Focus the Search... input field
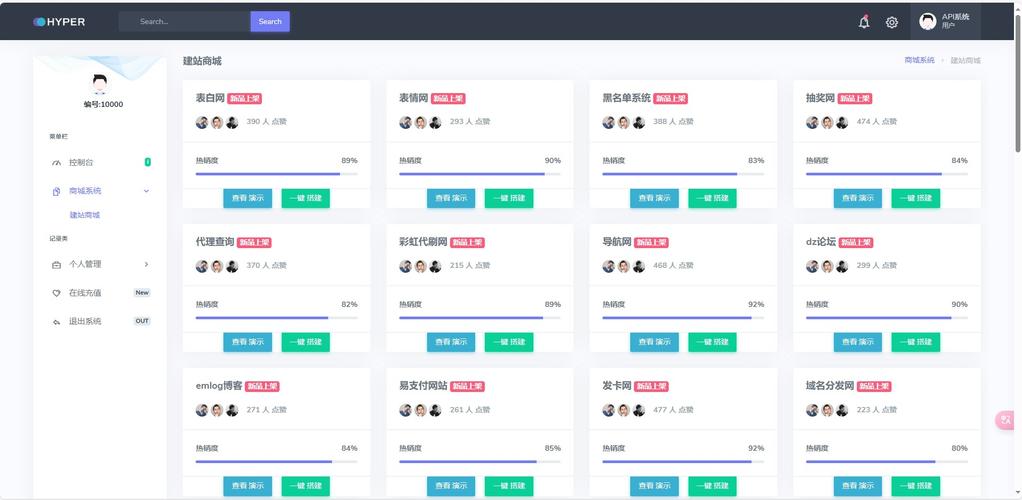 coord(184,22)
